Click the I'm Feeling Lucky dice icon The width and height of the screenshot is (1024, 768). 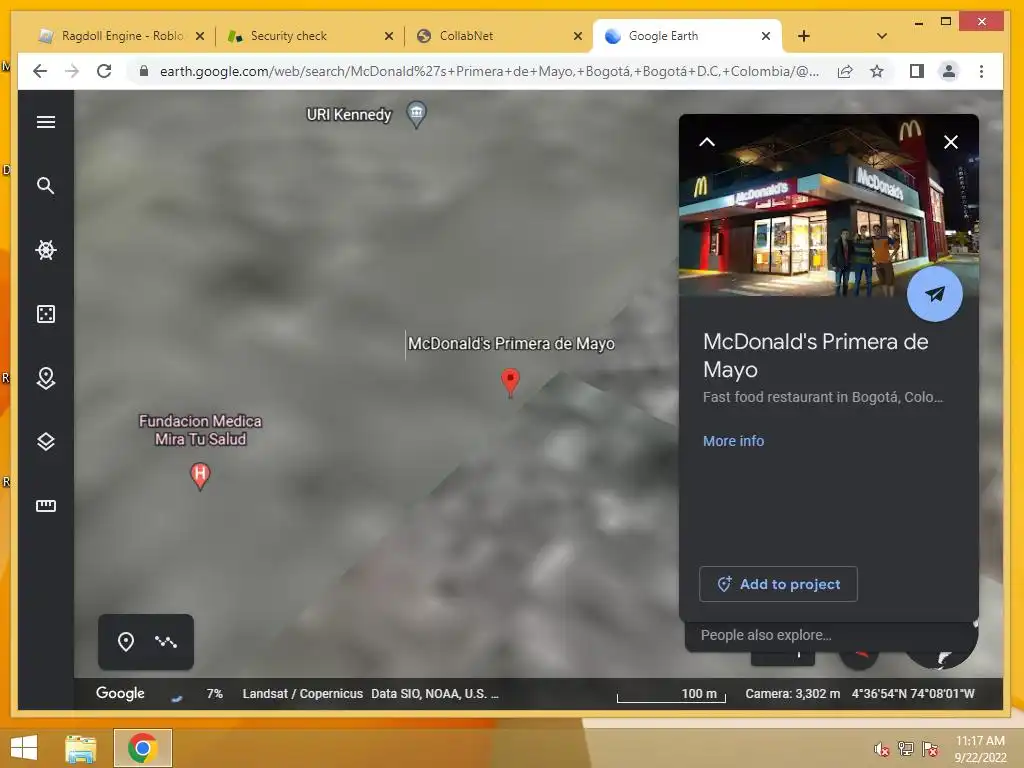[x=46, y=313]
